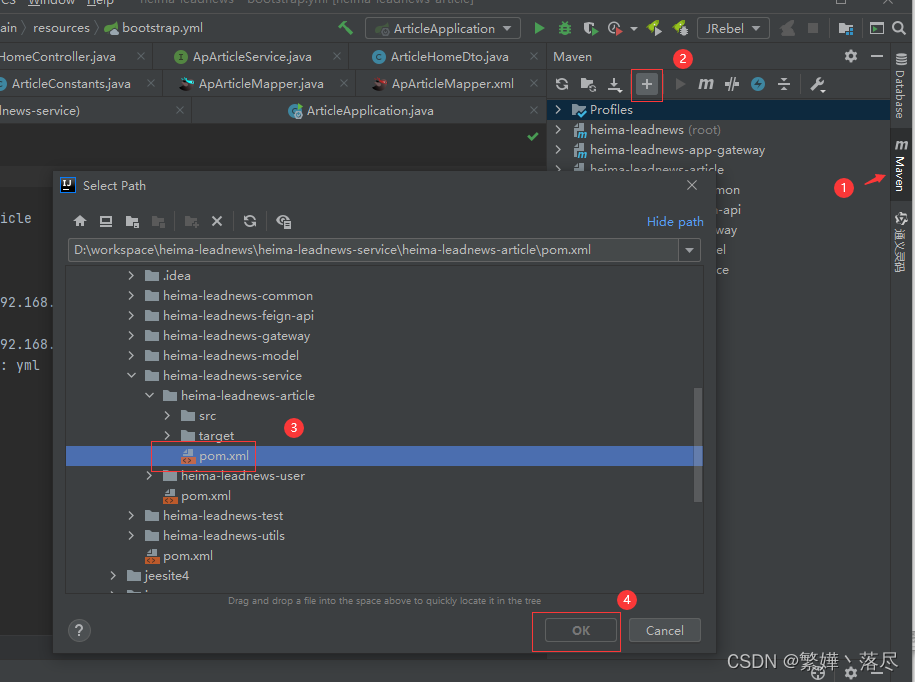915x682 pixels.
Task: Open path history dropdown arrow
Action: [x=689, y=250]
